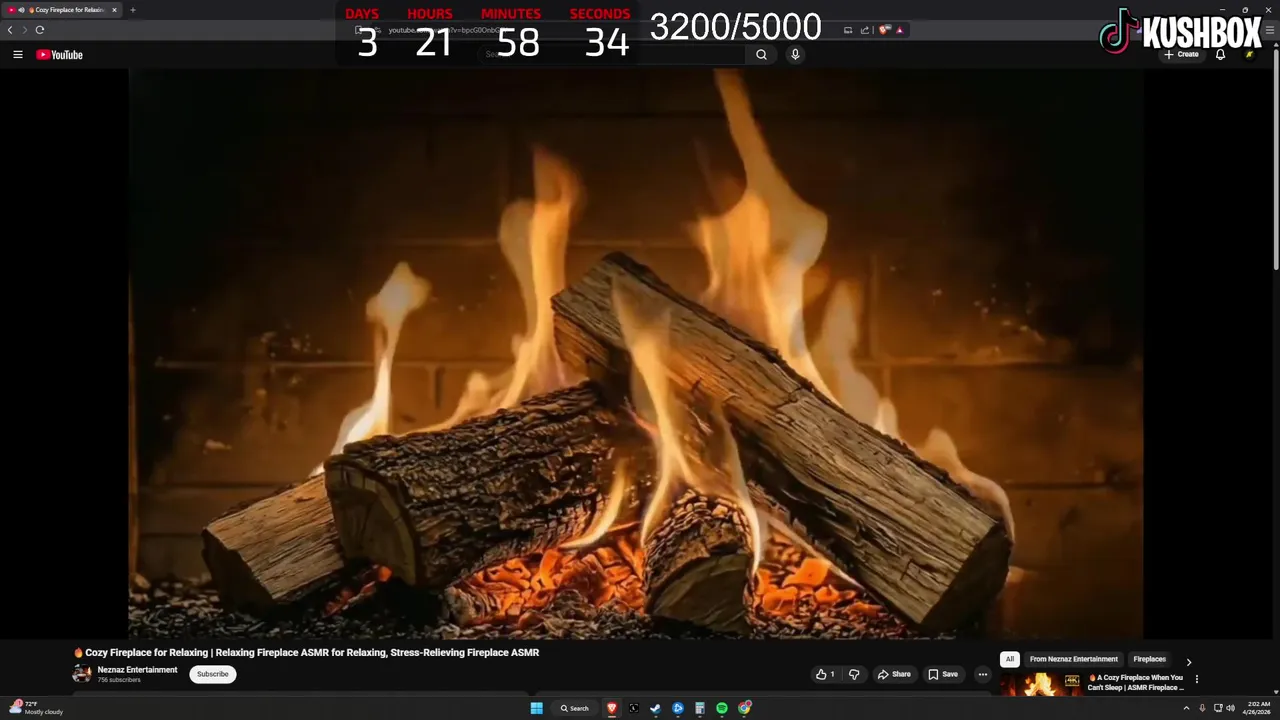Open 'A Cozy Fireplace When You Can't Sleep' title
This screenshot has height=720, width=1280.
[x=1136, y=683]
